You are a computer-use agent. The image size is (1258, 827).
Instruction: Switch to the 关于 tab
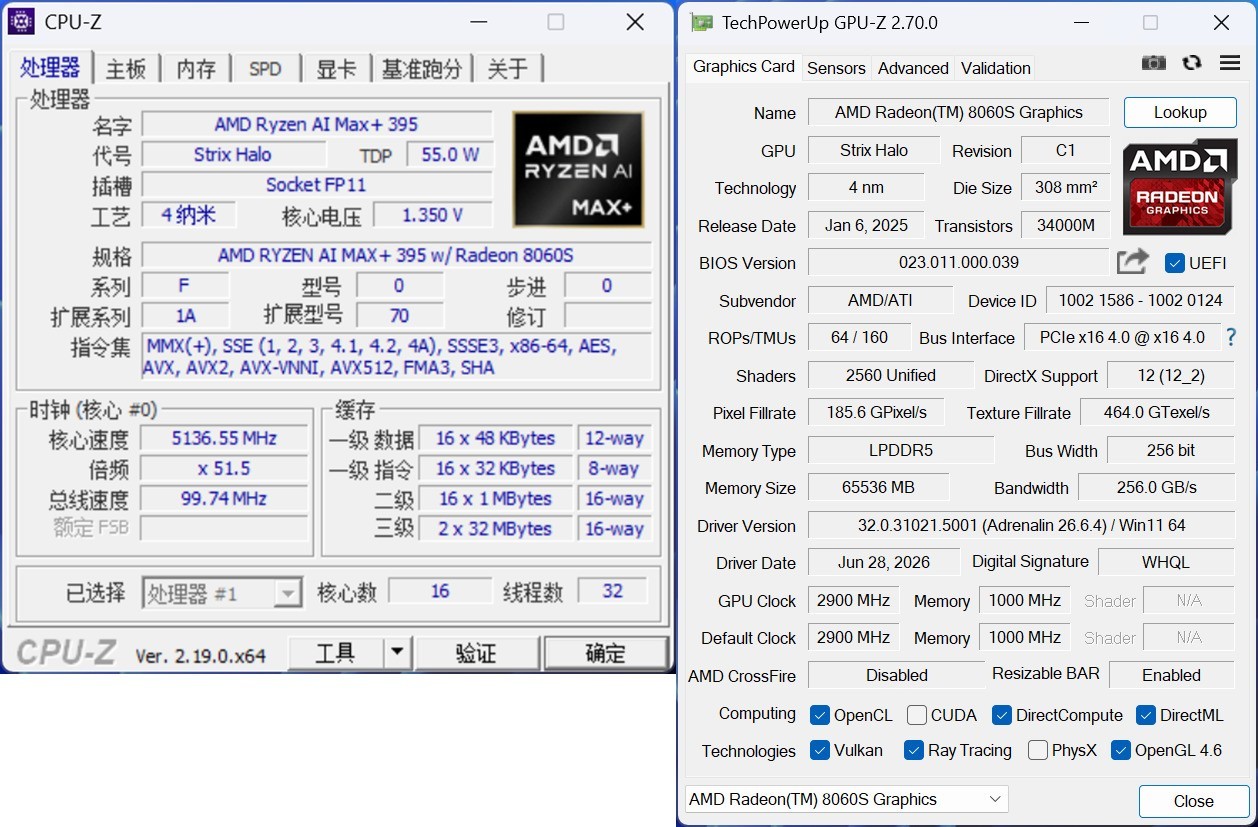[507, 69]
